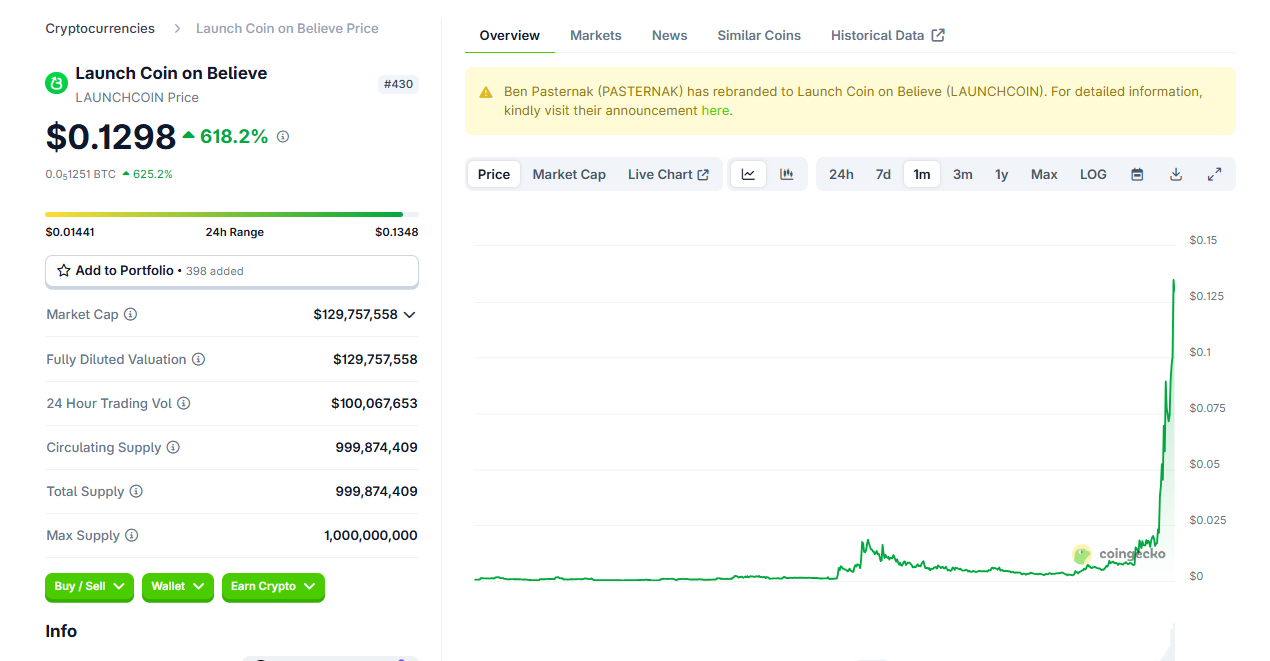The height and width of the screenshot is (661, 1270).
Task: Switch to line chart view icon
Action: [x=748, y=174]
